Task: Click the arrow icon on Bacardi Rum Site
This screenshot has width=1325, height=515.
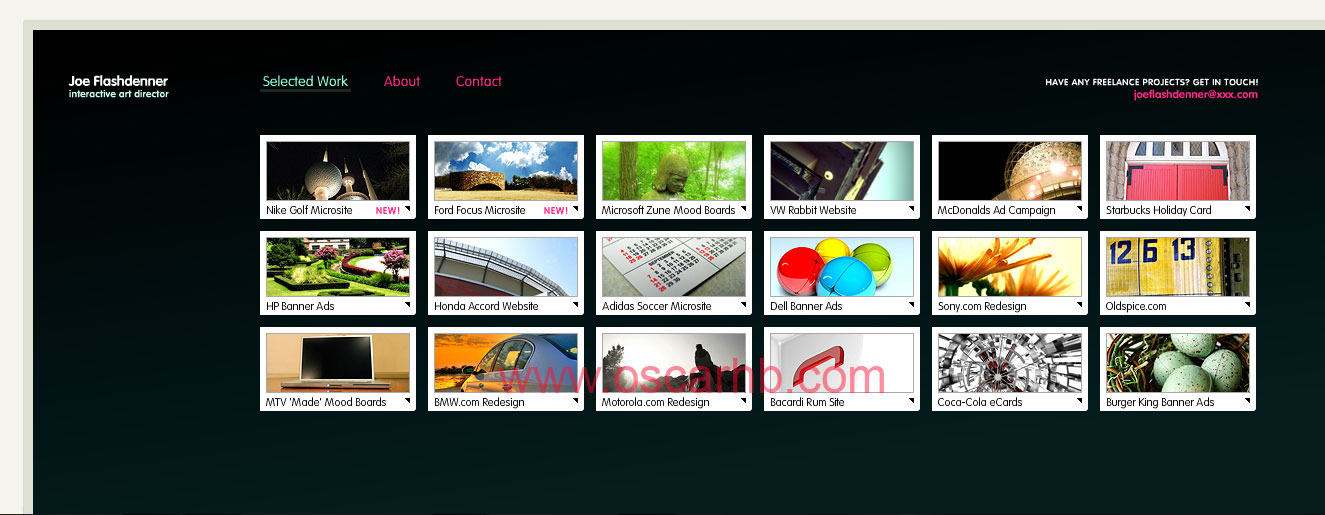Action: (911, 400)
